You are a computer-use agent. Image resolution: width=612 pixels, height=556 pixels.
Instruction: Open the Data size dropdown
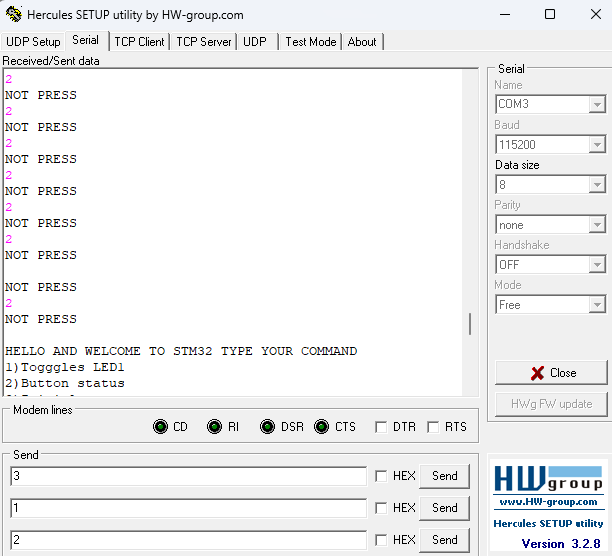(x=597, y=185)
